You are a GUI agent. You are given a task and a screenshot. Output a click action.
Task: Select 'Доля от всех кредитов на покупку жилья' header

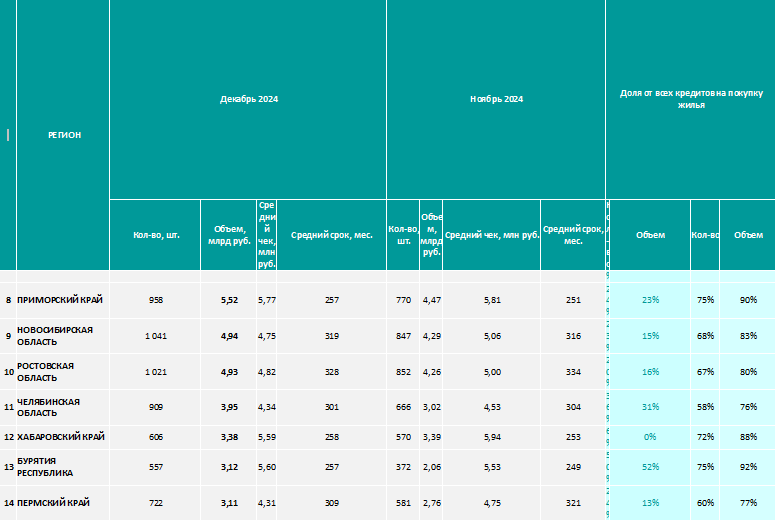(x=690, y=99)
